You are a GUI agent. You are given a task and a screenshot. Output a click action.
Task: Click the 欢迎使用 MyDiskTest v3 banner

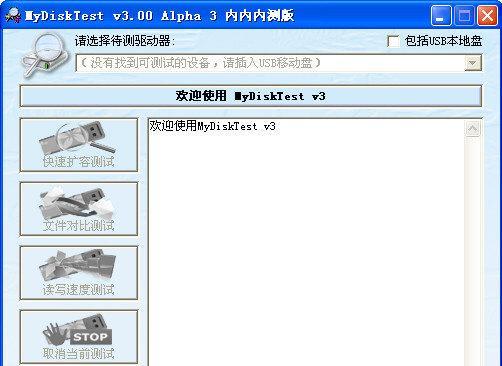251,96
